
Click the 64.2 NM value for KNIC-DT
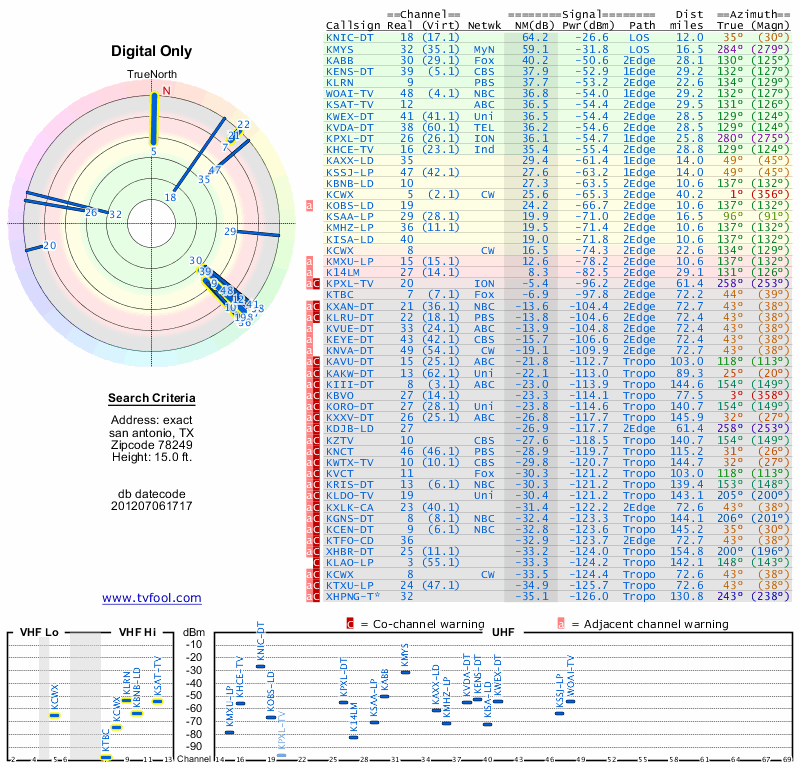535,38
